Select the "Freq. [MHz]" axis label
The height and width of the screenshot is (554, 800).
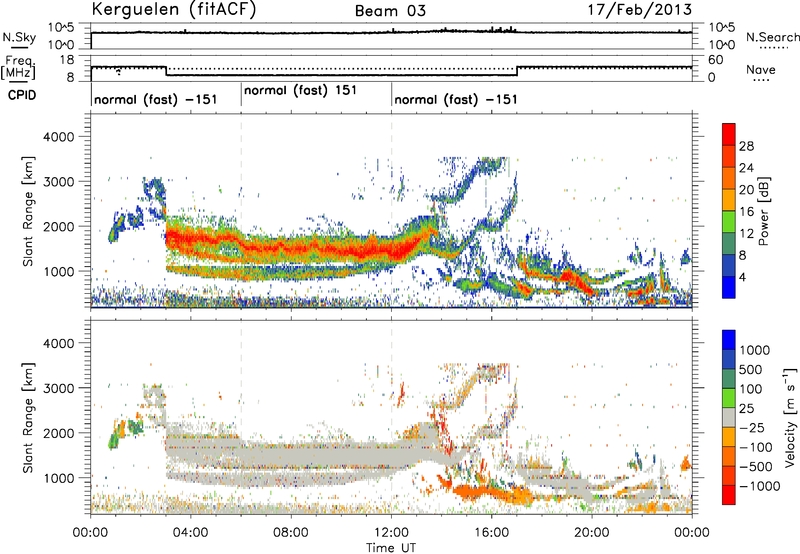[x=20, y=67]
